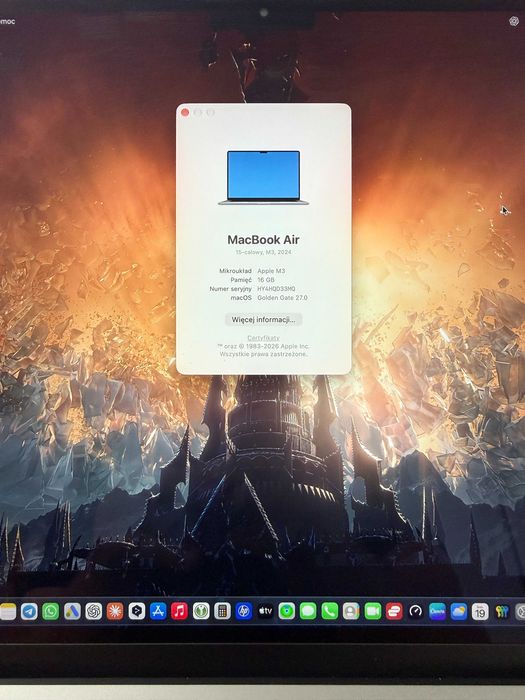Open Google Ads app in Dock
Image resolution: width=525 pixels, height=700 pixels.
[72, 611]
